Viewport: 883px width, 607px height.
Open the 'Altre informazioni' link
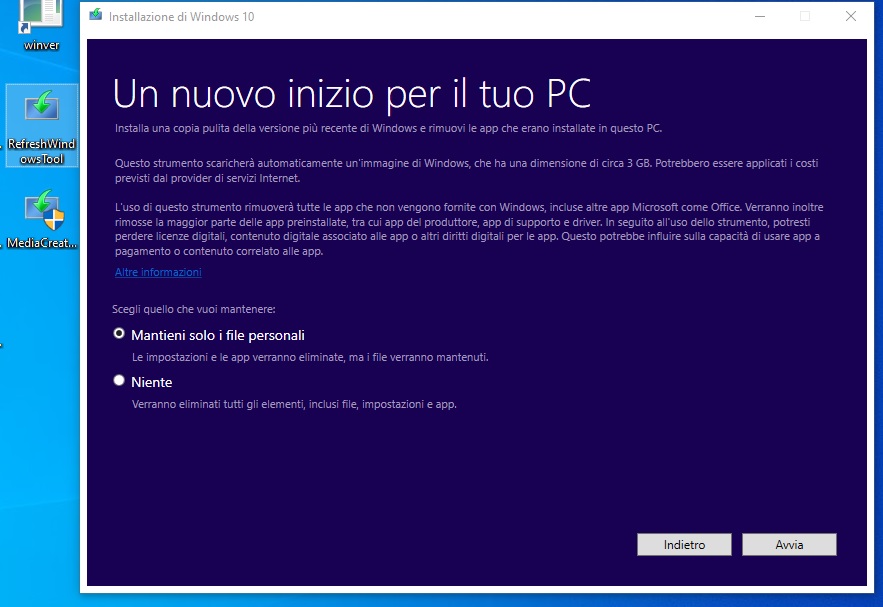[x=158, y=272]
